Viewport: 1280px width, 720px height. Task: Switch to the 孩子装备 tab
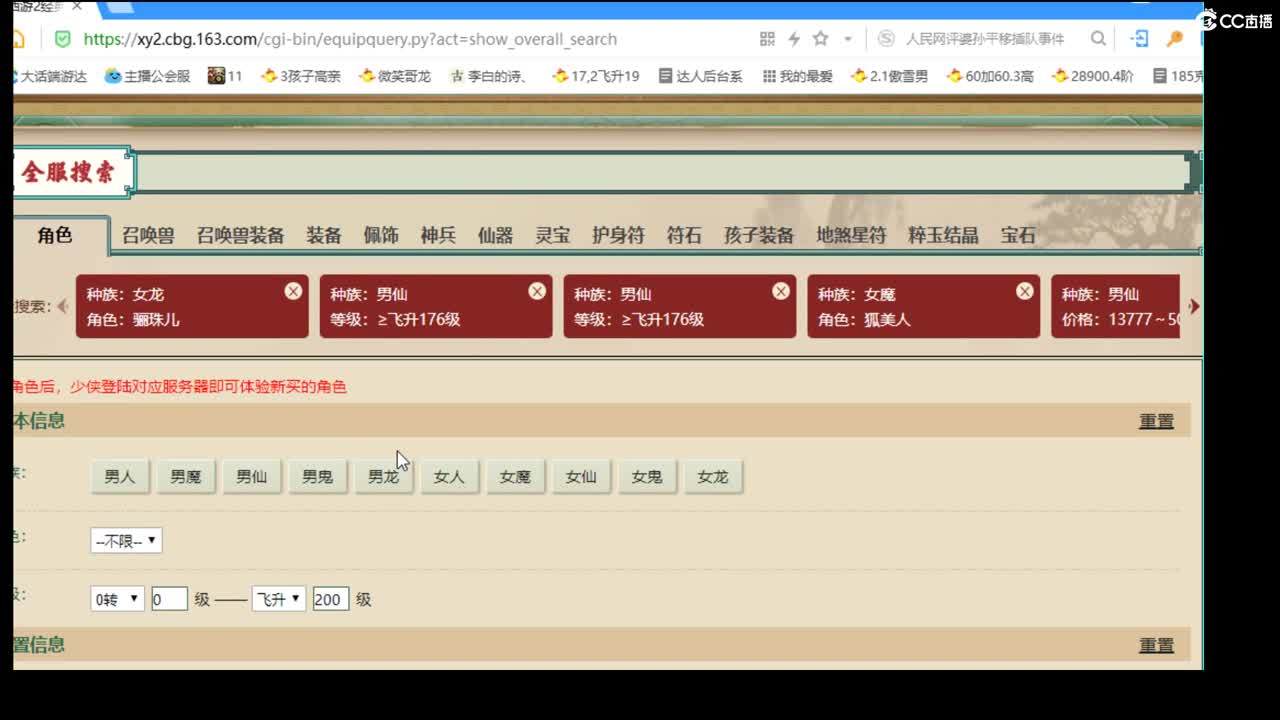759,235
